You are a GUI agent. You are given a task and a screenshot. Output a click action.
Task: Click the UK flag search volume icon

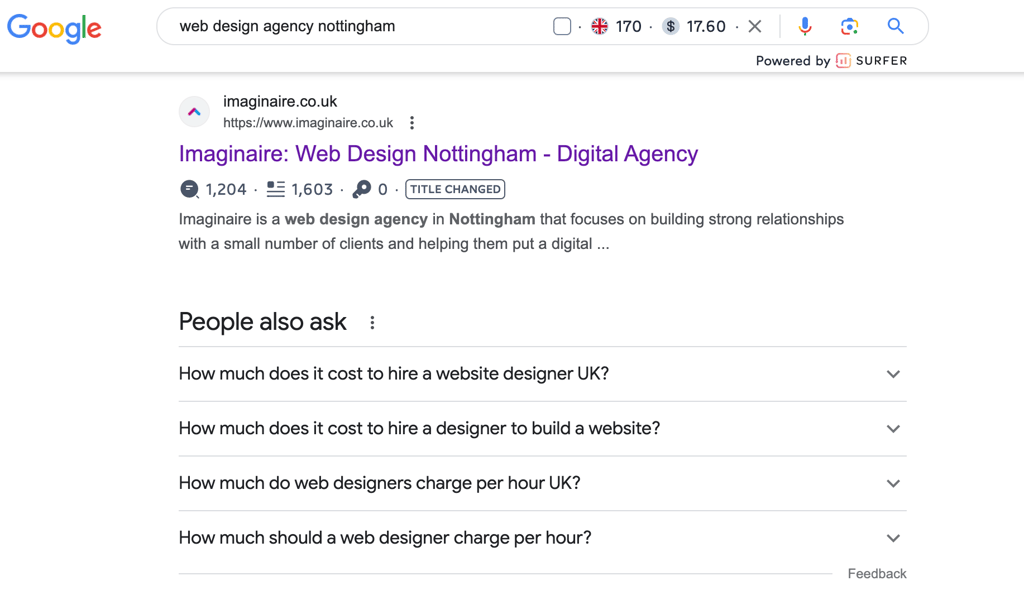[600, 26]
